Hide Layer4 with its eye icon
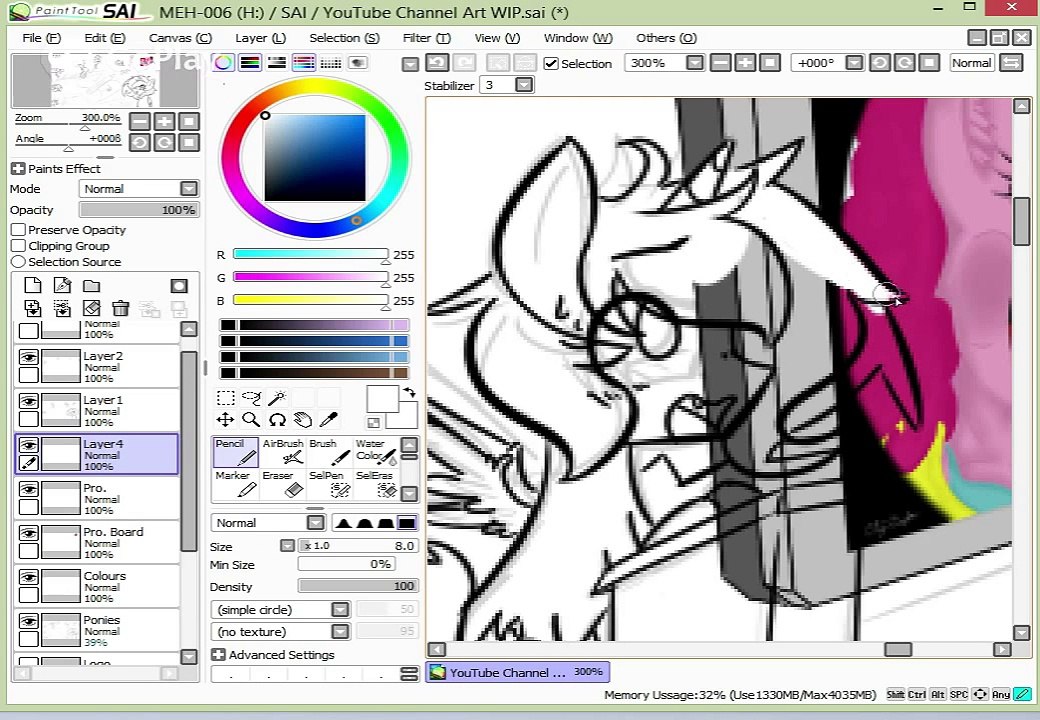This screenshot has height=720, width=1040. point(29,445)
